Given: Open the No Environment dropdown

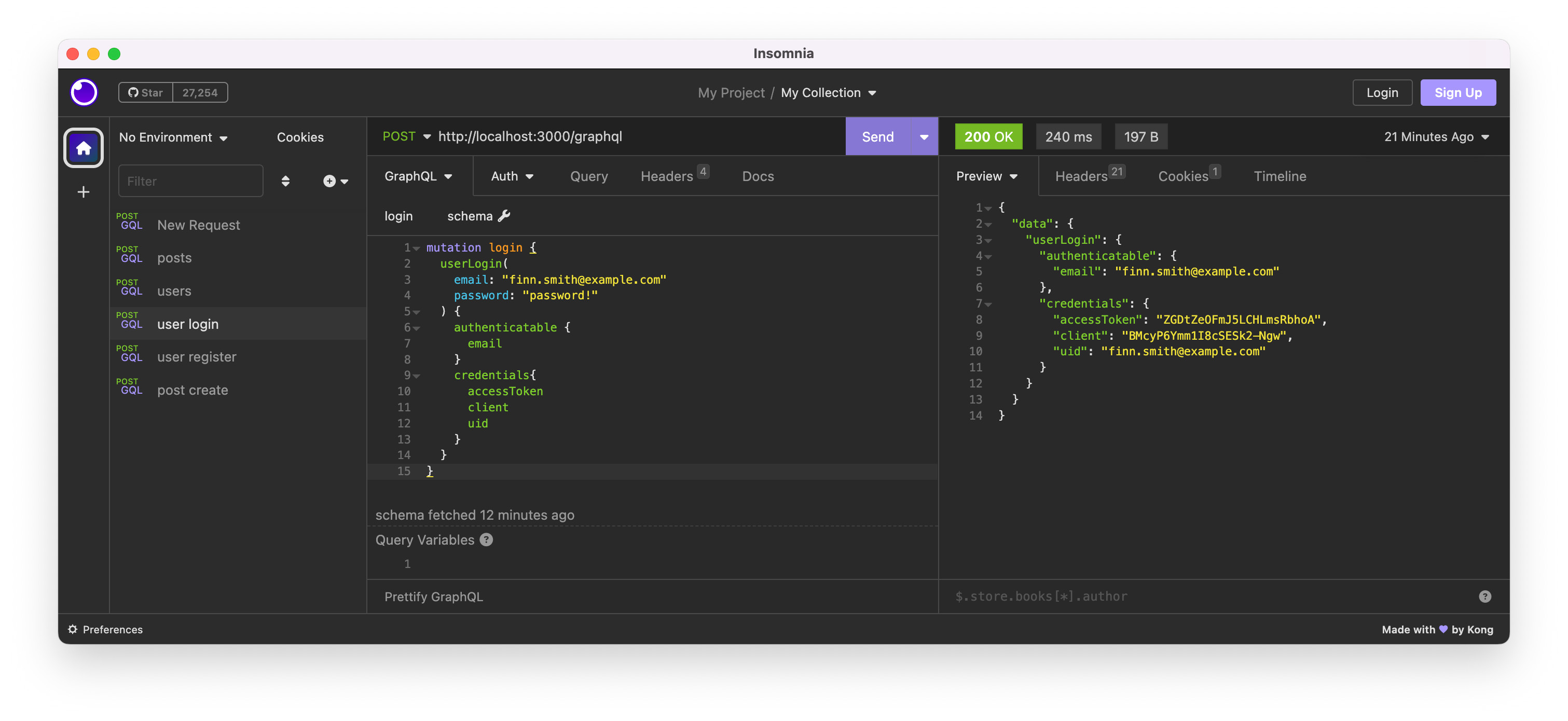Looking at the screenshot, I should (173, 137).
